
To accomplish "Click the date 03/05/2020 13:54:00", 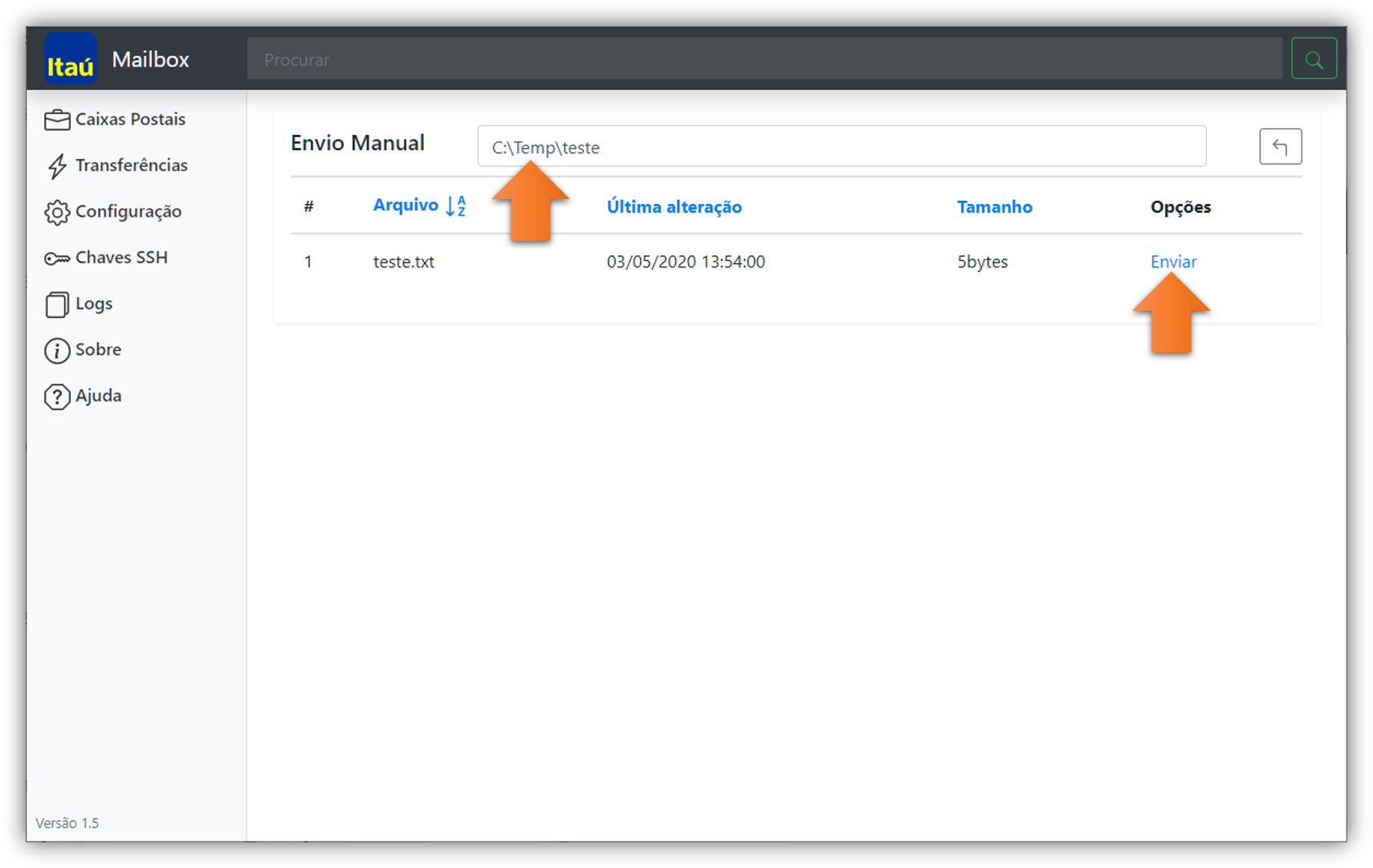I will [x=686, y=262].
